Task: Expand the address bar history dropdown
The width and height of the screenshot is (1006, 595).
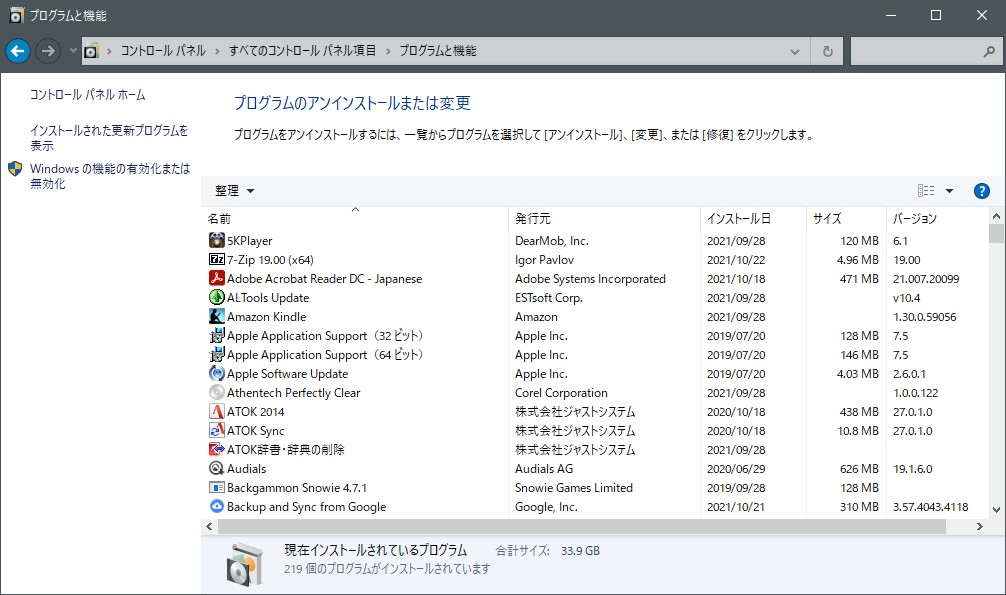Action: coord(795,51)
